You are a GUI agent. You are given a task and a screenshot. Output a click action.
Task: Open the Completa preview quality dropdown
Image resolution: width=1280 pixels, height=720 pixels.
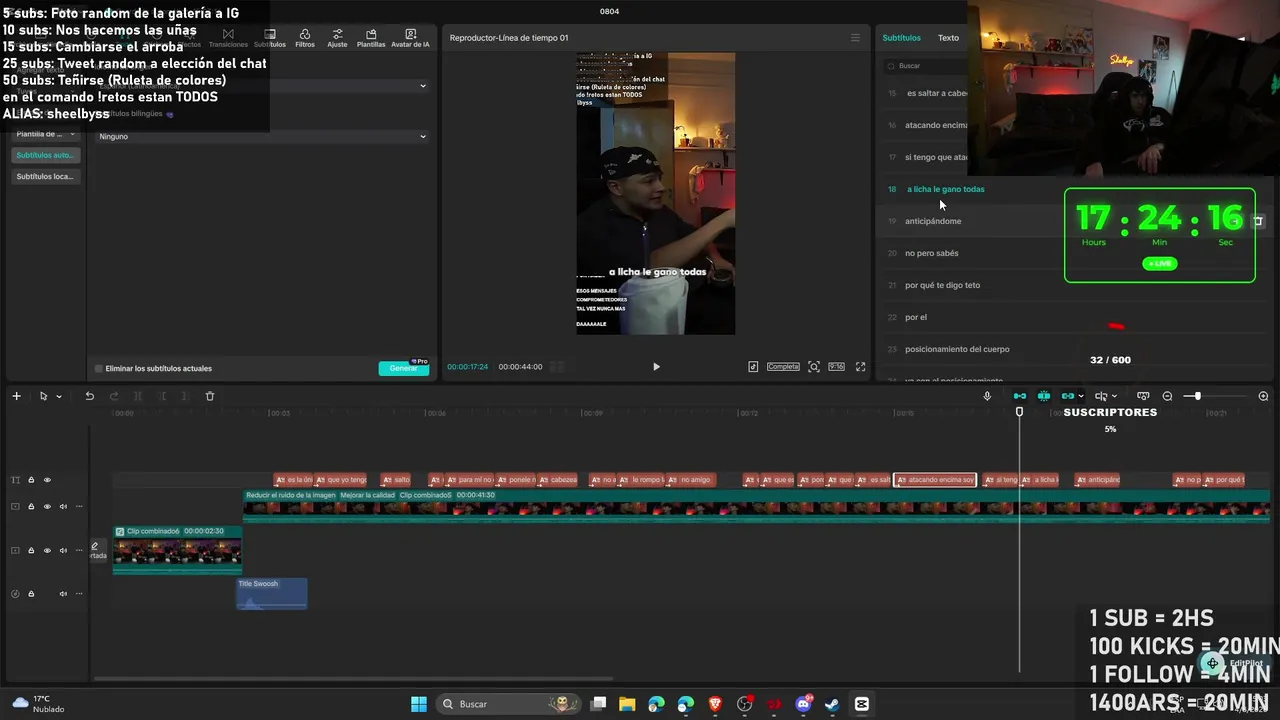coord(783,367)
